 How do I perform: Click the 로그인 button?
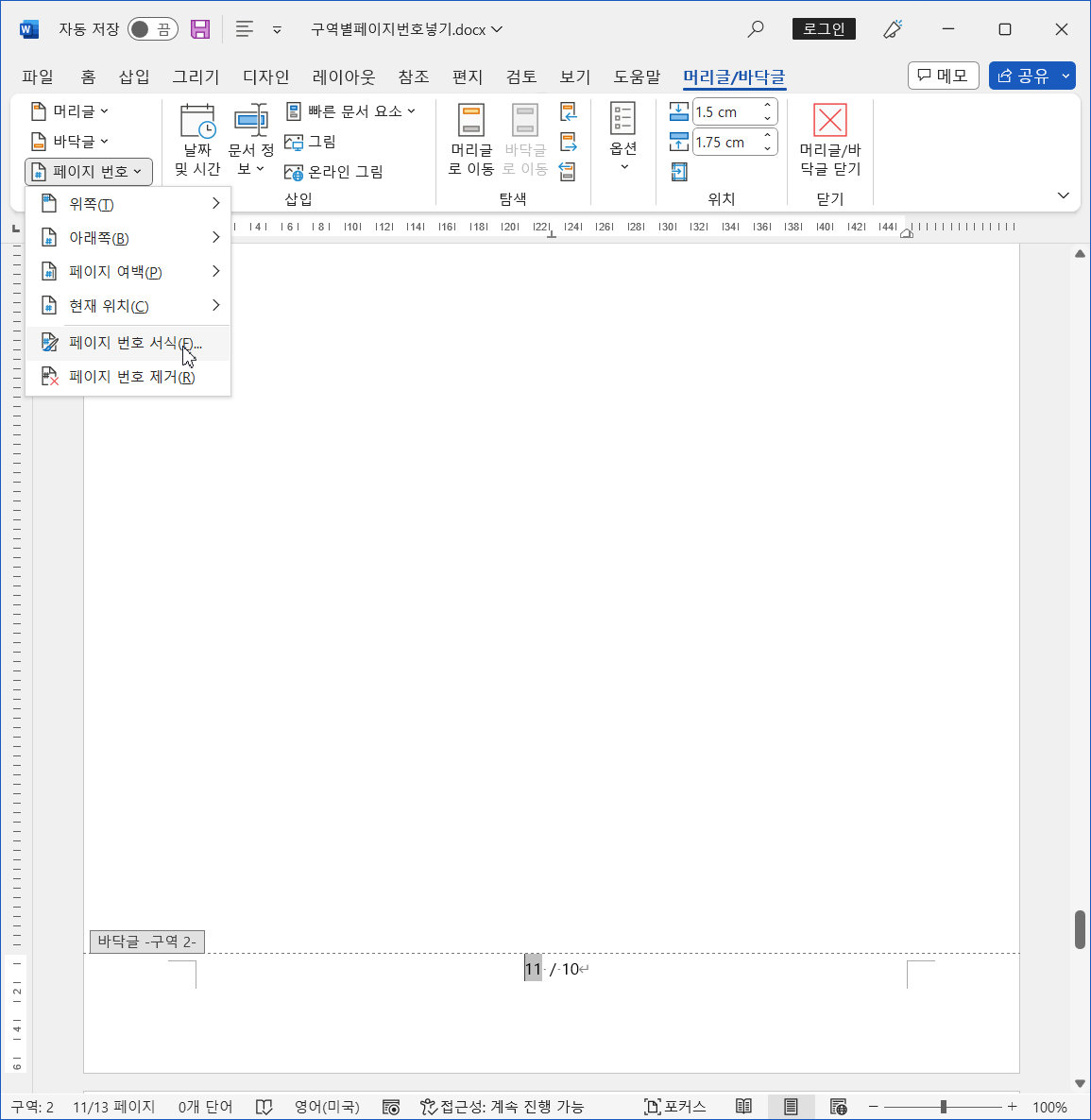[x=824, y=29]
